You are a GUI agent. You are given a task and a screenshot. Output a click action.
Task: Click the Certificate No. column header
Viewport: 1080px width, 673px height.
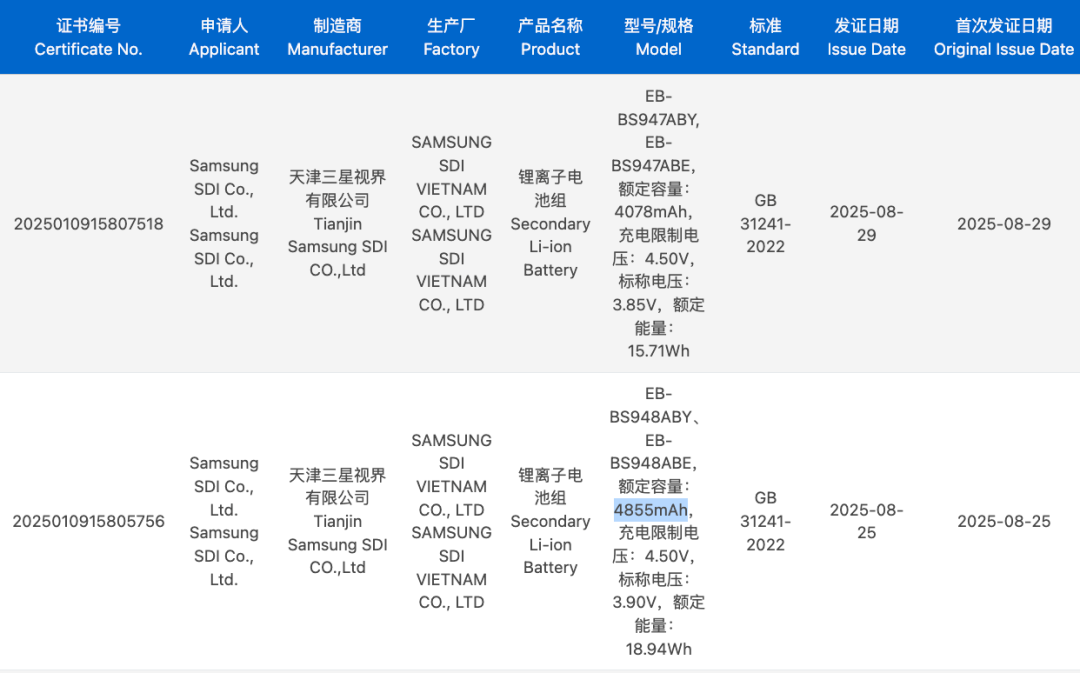coord(88,37)
